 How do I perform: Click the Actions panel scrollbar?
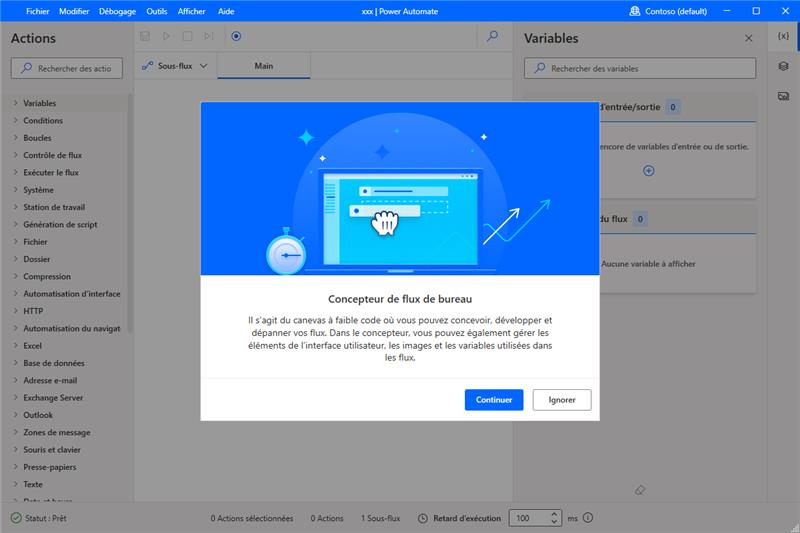point(130,213)
